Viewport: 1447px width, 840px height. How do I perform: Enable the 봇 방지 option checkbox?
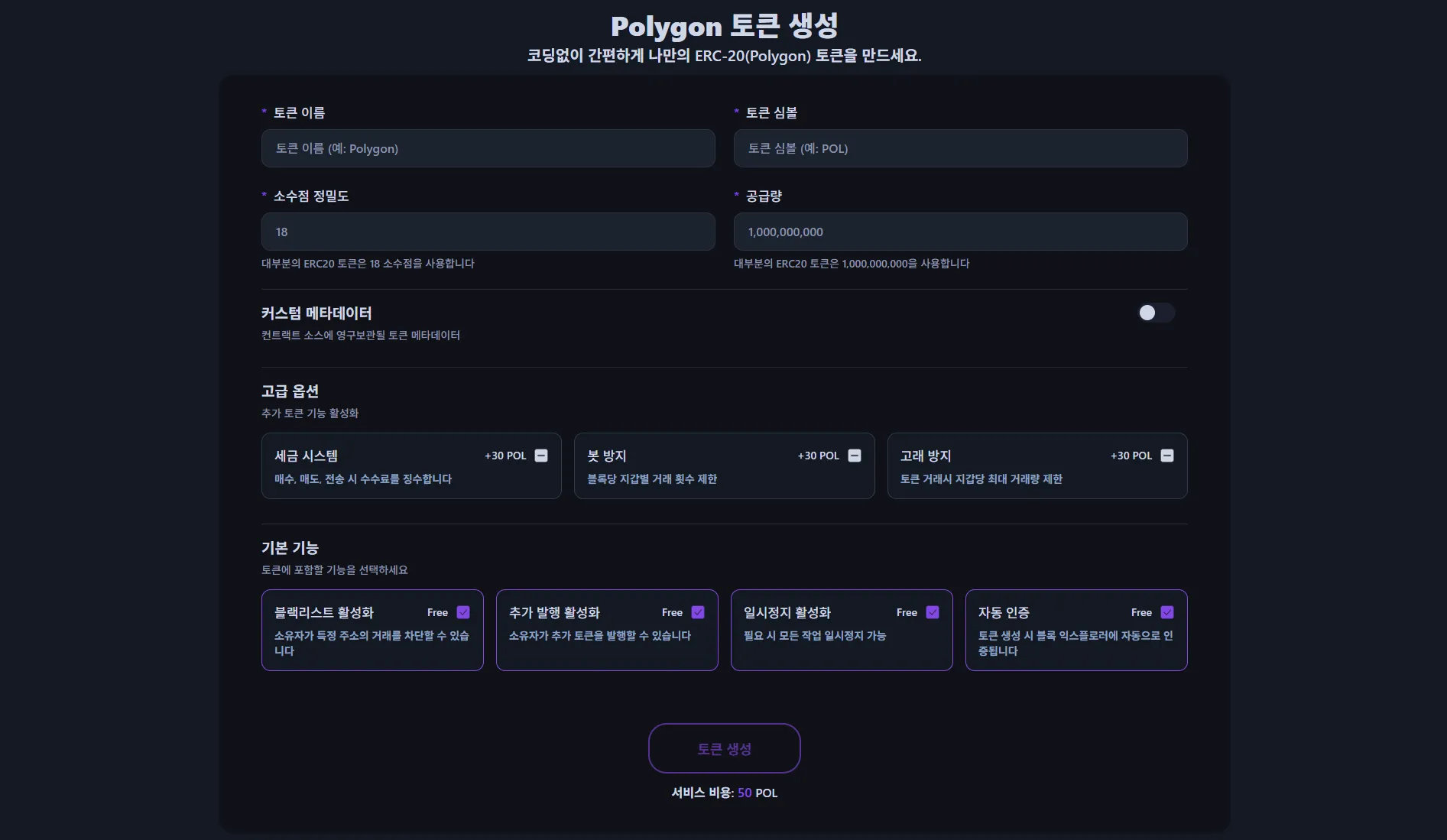[855, 456]
